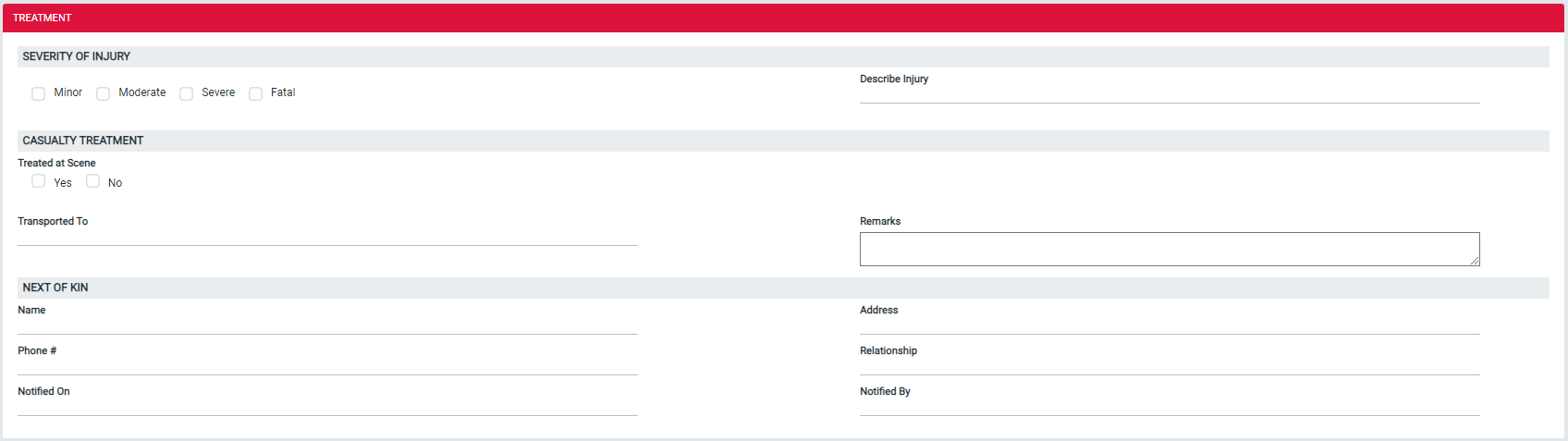Viewport: 1568px width, 441px height.
Task: Click the Notified By field
Action: [1170, 407]
